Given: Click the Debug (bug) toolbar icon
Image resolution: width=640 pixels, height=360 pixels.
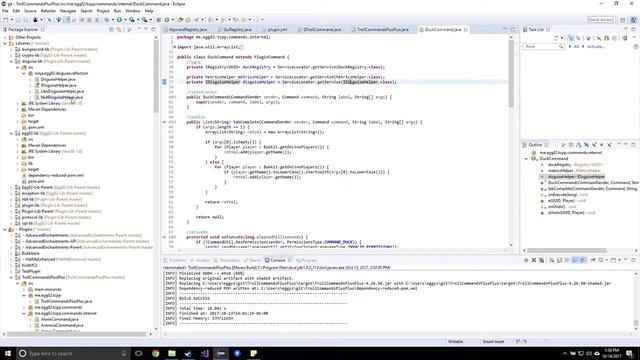Looking at the screenshot, I should pyautogui.click(x=107, y=20).
